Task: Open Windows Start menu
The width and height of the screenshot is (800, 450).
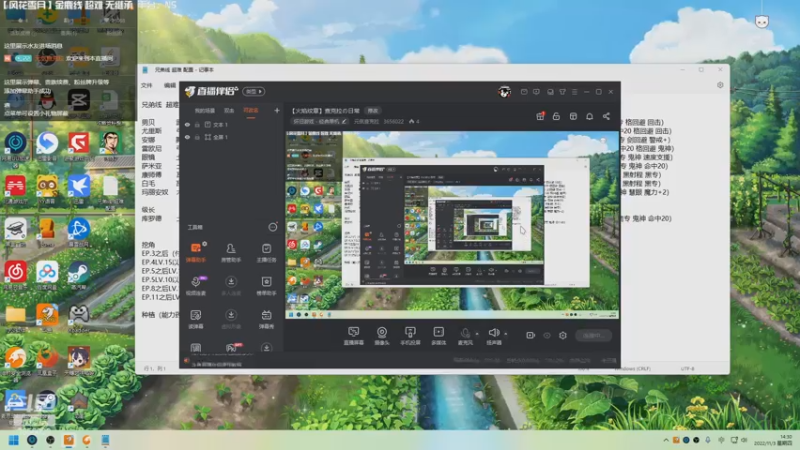Action: pos(14,440)
